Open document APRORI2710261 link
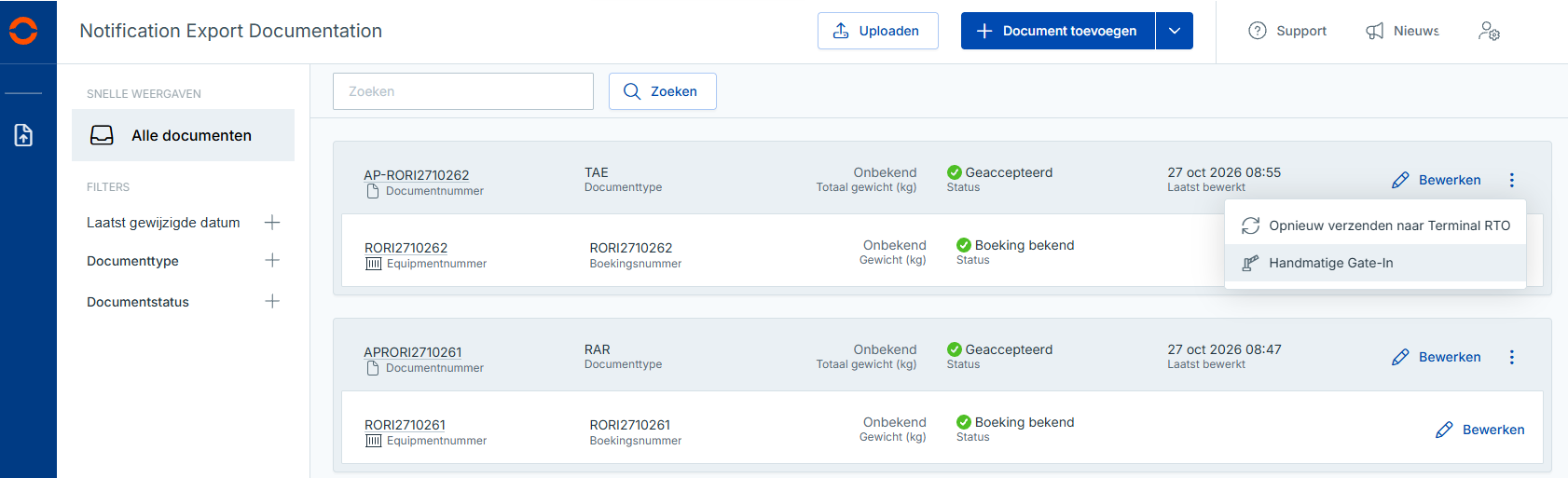Image resolution: width=1568 pixels, height=478 pixels. point(413,352)
